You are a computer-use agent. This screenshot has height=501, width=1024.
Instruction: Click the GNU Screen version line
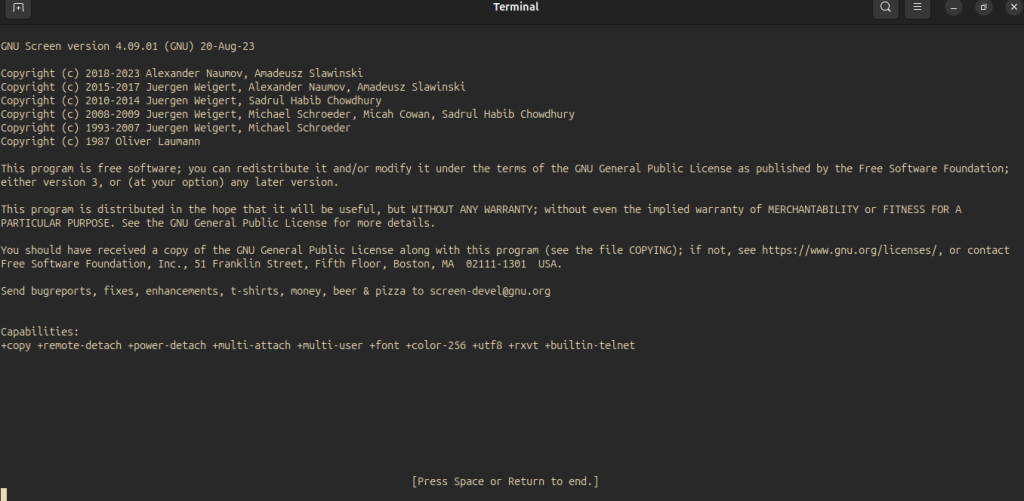pyautogui.click(x=127, y=46)
